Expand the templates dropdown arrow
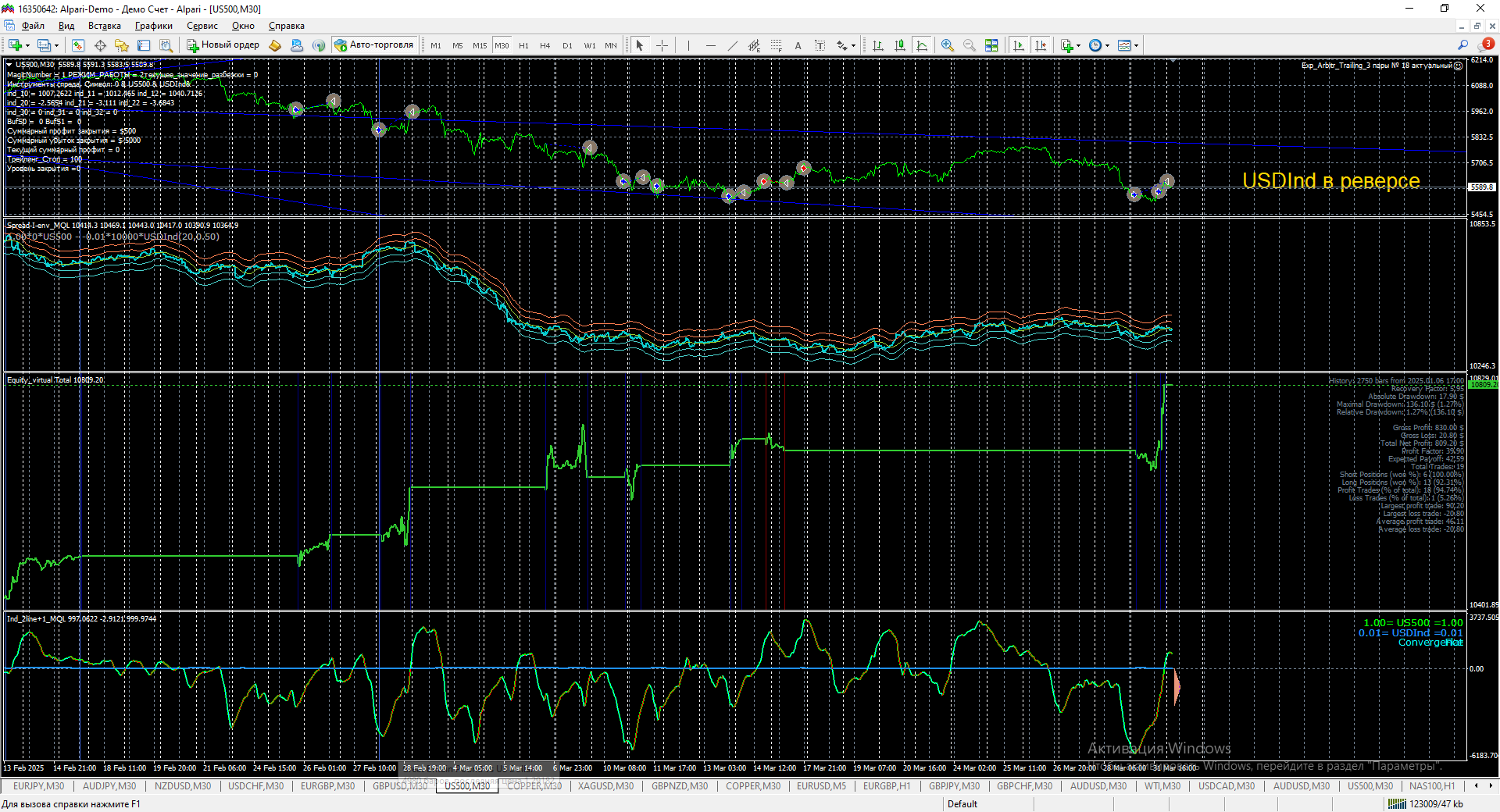The height and width of the screenshot is (812, 1500). pyautogui.click(x=1136, y=46)
